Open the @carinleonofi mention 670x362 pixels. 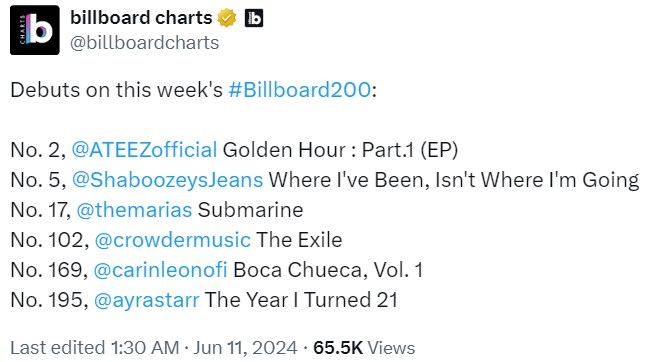pyautogui.click(x=160, y=270)
